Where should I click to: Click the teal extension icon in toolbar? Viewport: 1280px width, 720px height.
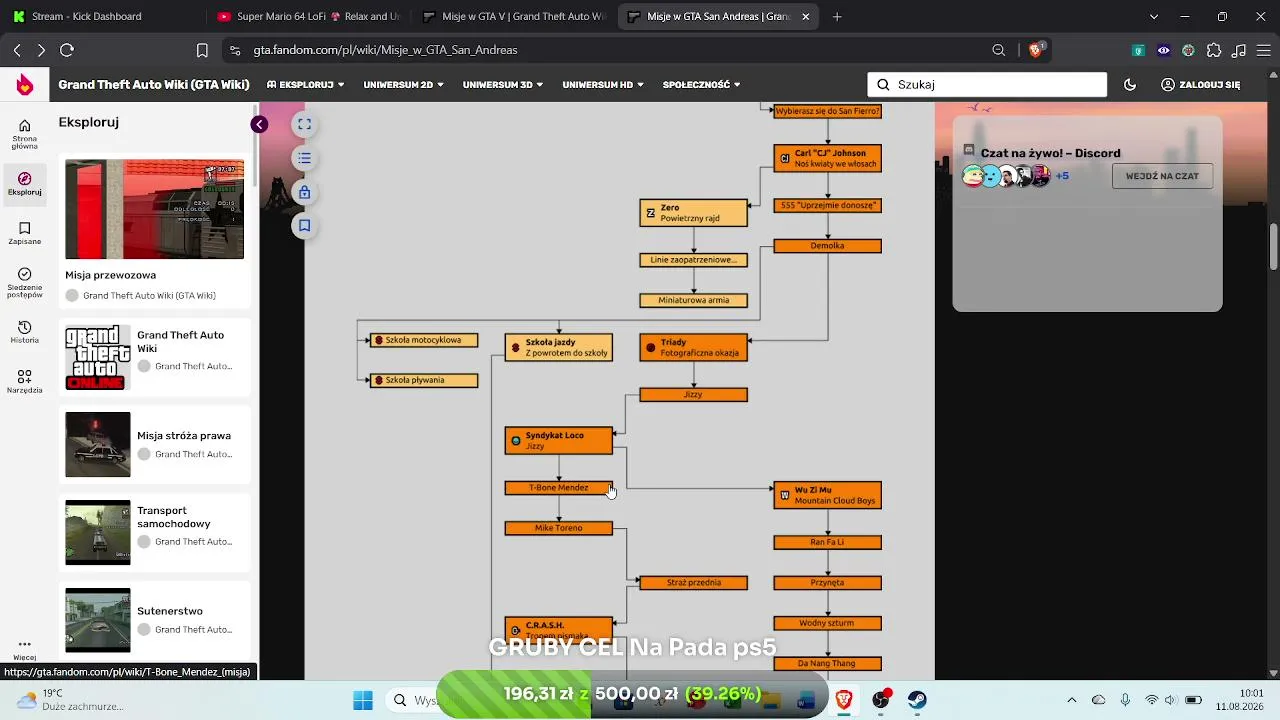[x=1139, y=50]
